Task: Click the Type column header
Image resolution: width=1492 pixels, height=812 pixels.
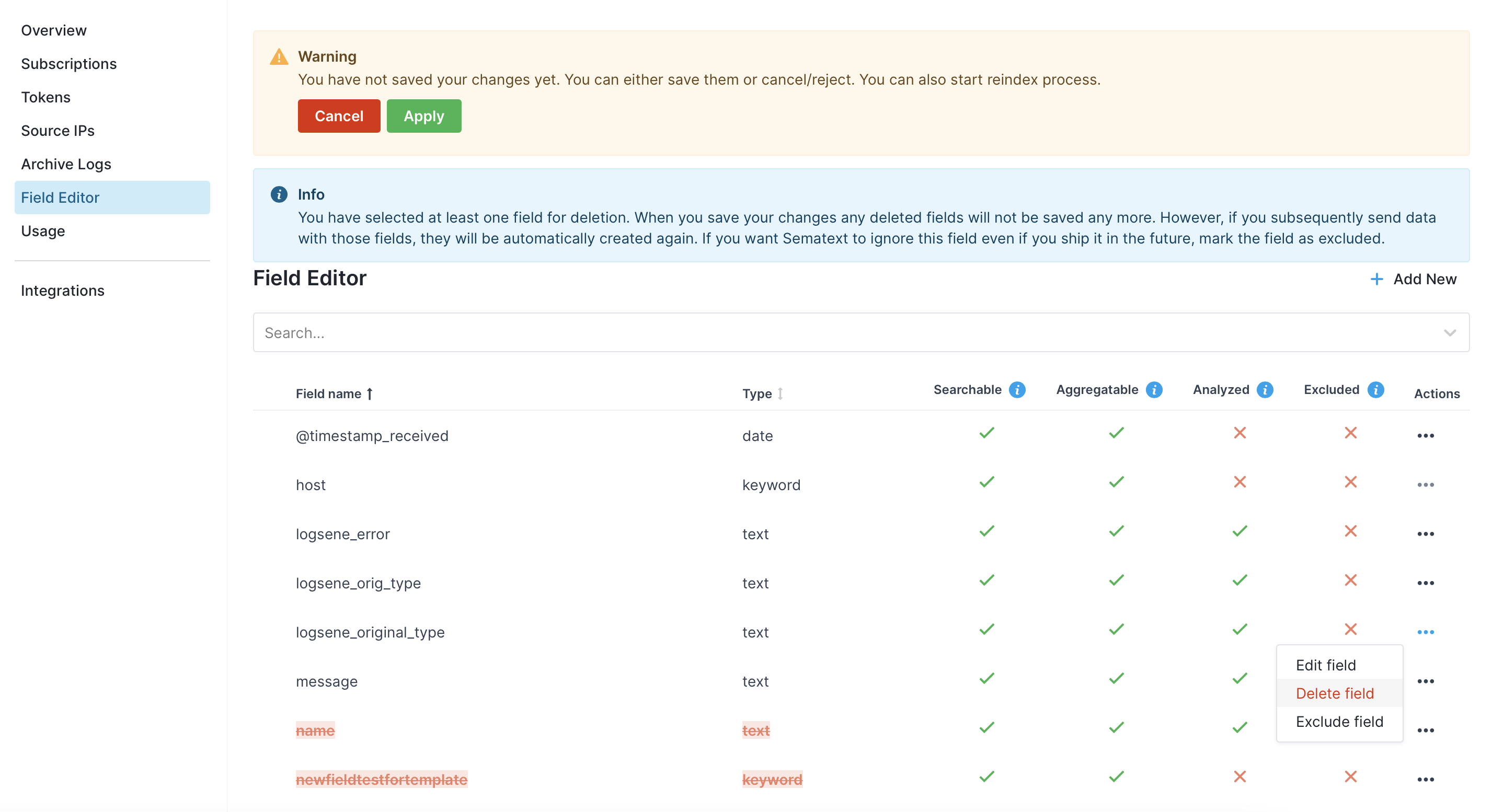Action: coord(757,393)
